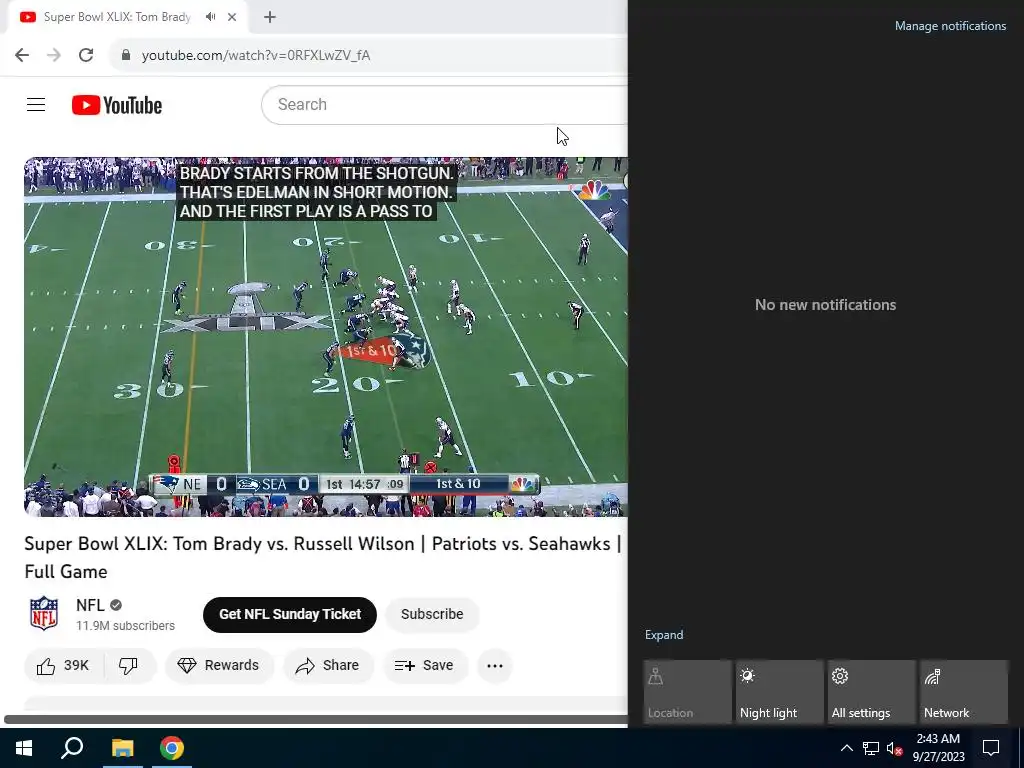Click the NFL channel name

click(x=90, y=605)
